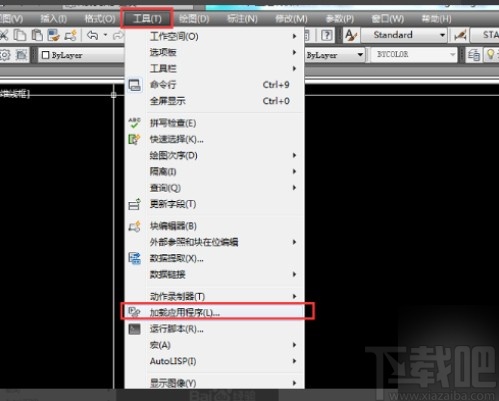Screen dimensions: 499x401
Task: Click the command line icon in menu
Action: click(135, 85)
